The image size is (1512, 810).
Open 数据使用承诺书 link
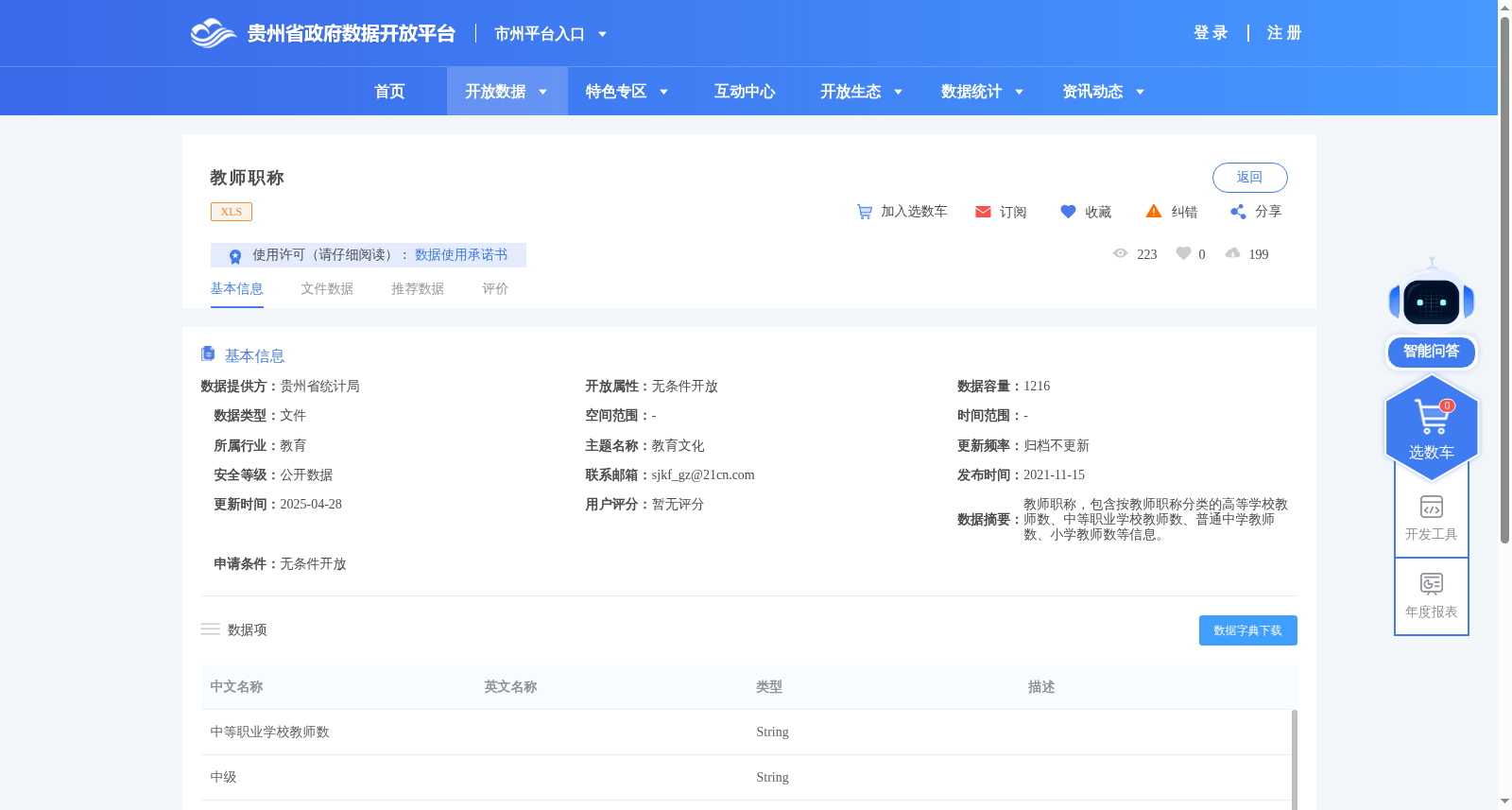(x=461, y=255)
